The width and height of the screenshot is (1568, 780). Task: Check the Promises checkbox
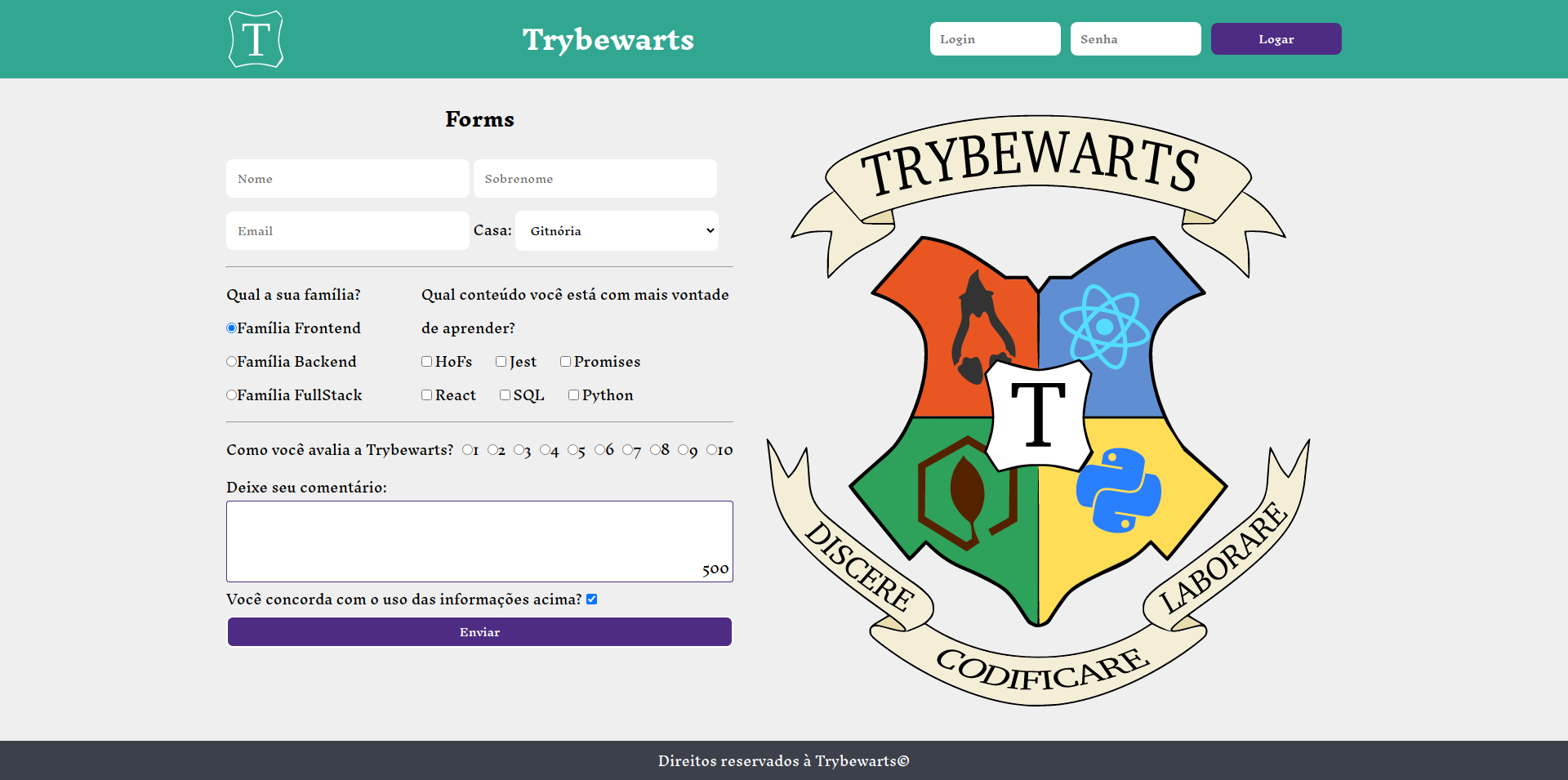coord(565,362)
